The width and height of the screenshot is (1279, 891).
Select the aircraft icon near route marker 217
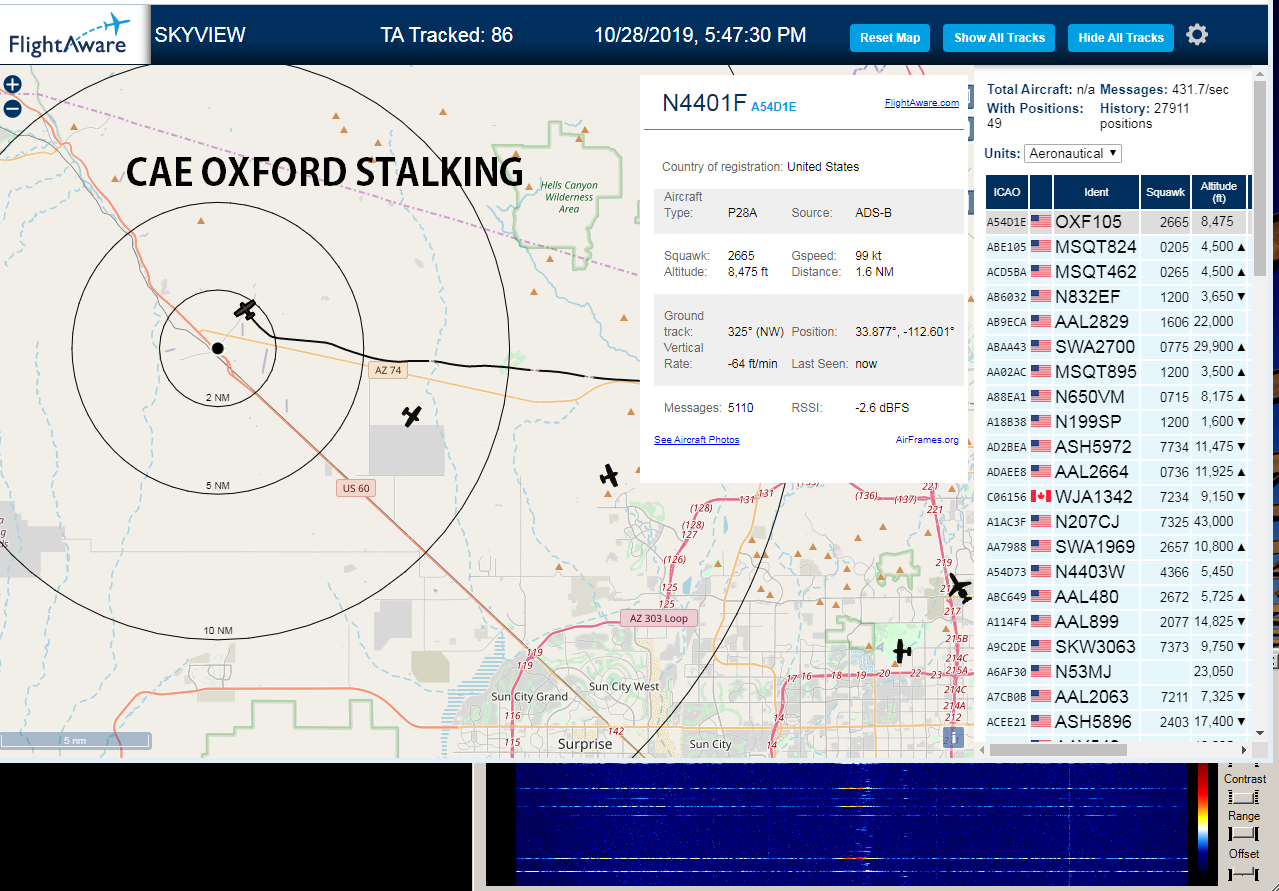[959, 586]
